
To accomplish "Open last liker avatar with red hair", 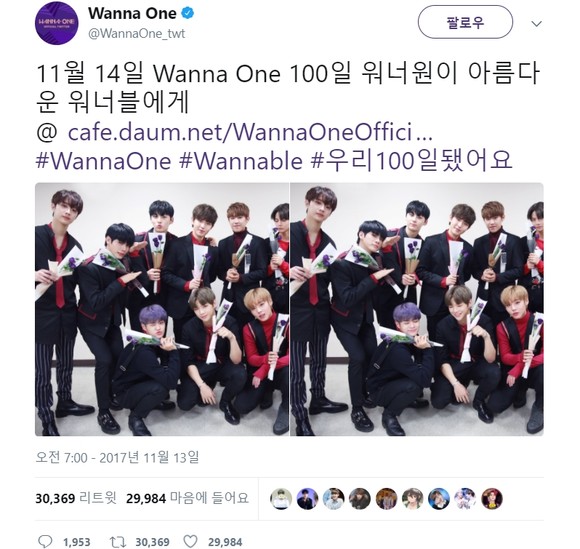I will click(x=492, y=499).
